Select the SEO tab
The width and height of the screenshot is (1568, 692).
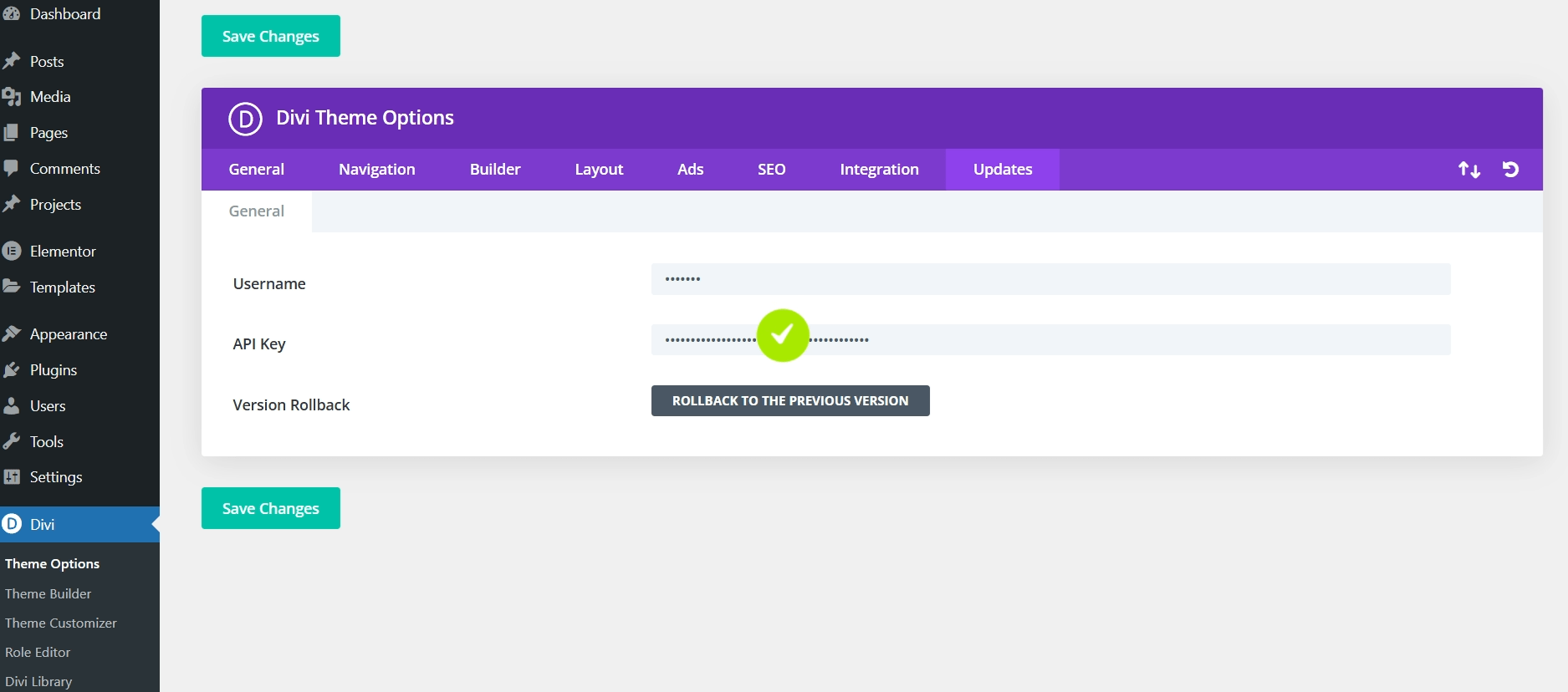point(771,170)
